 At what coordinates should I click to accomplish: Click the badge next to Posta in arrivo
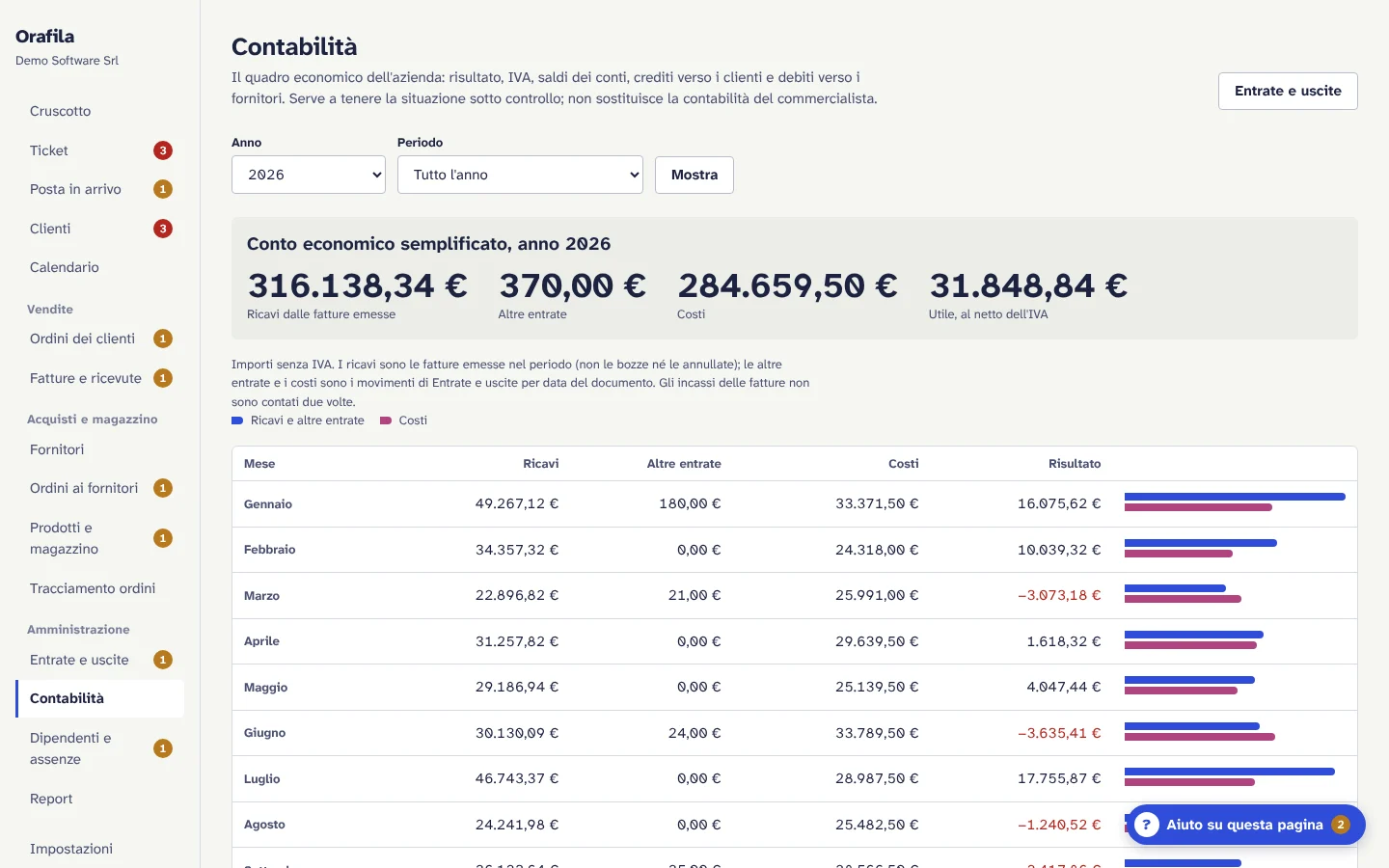[163, 189]
